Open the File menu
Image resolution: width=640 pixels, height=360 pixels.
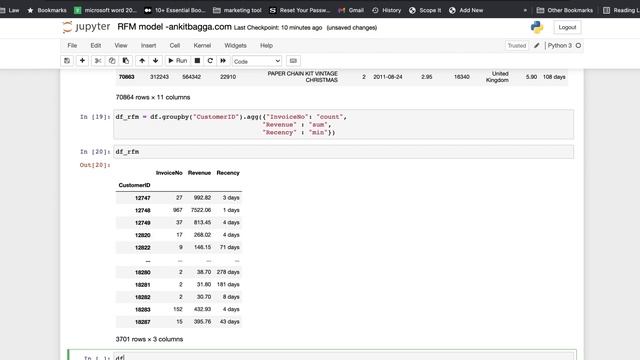coord(72,46)
